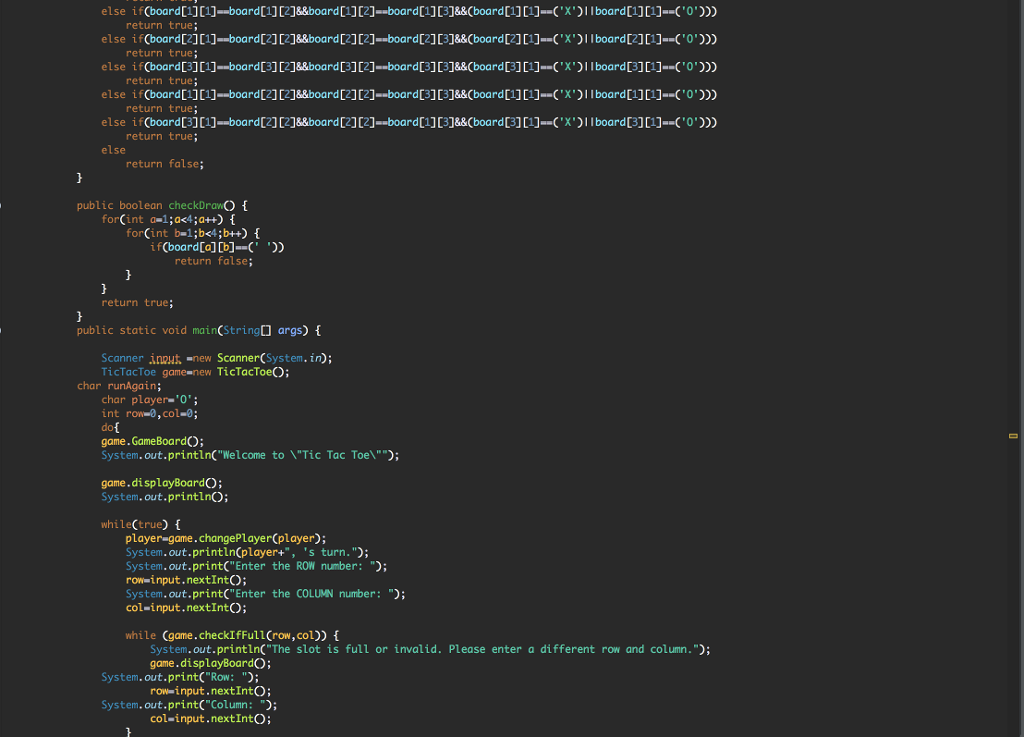Collapse the main method fold marker

pyautogui.click(x=2, y=330)
